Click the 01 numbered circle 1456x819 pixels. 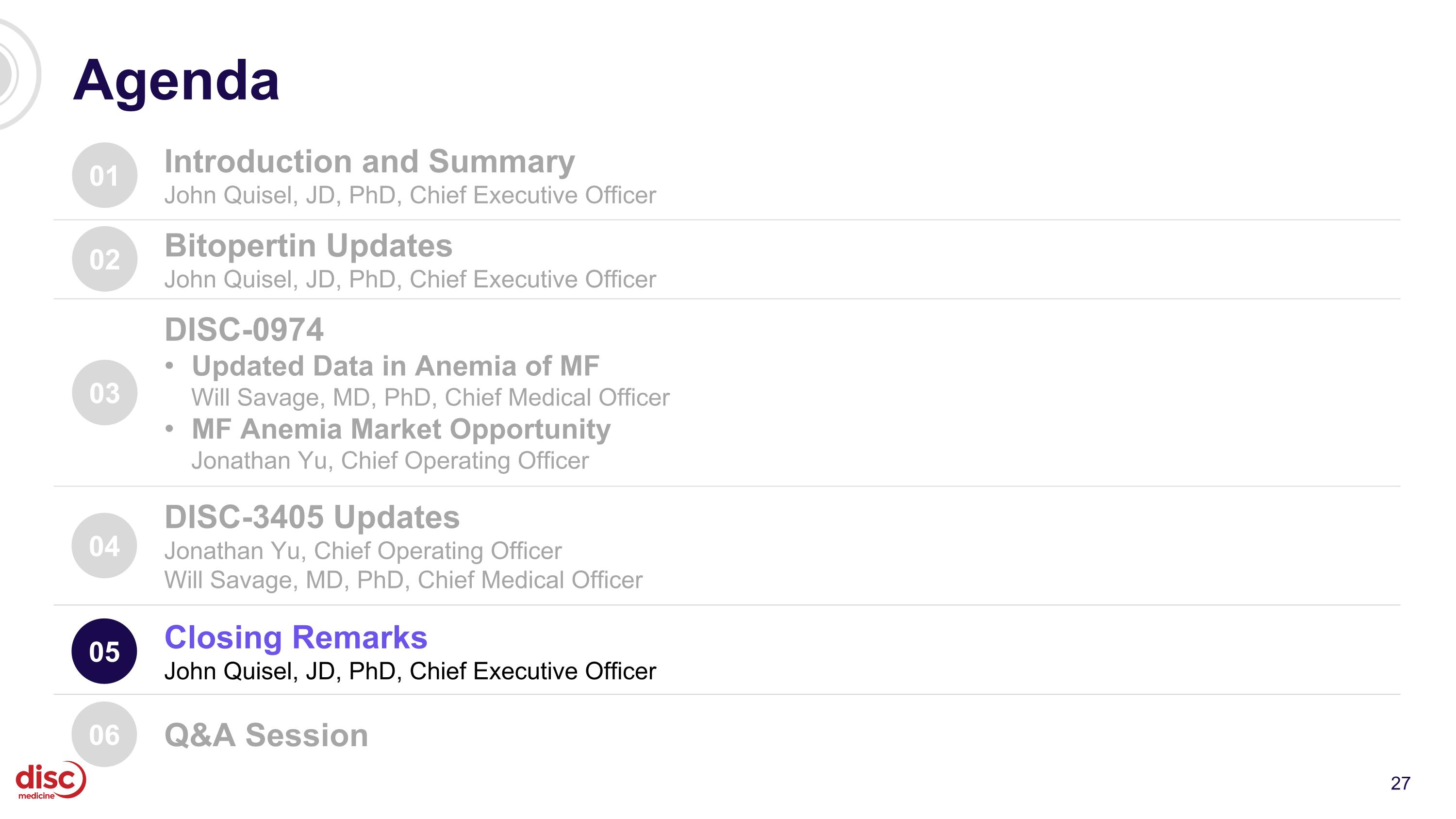[104, 175]
